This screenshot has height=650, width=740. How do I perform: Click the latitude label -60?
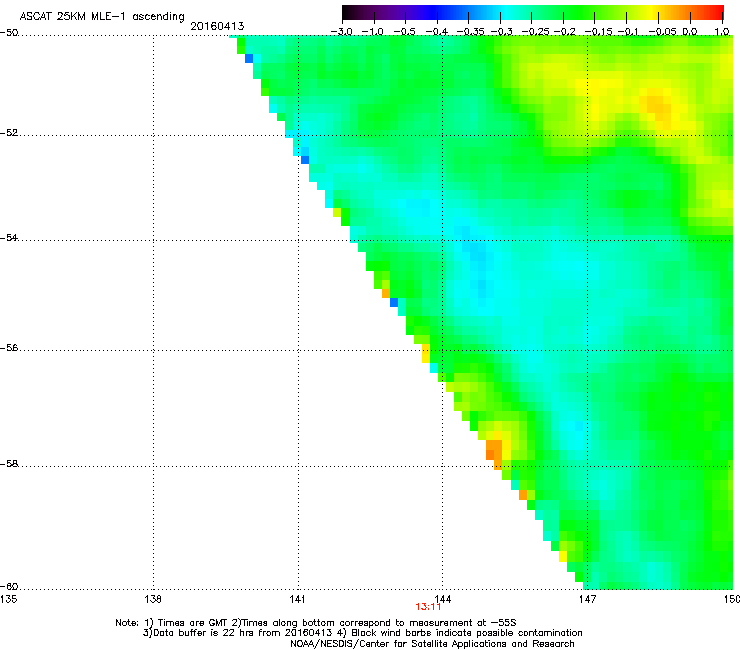(9, 587)
